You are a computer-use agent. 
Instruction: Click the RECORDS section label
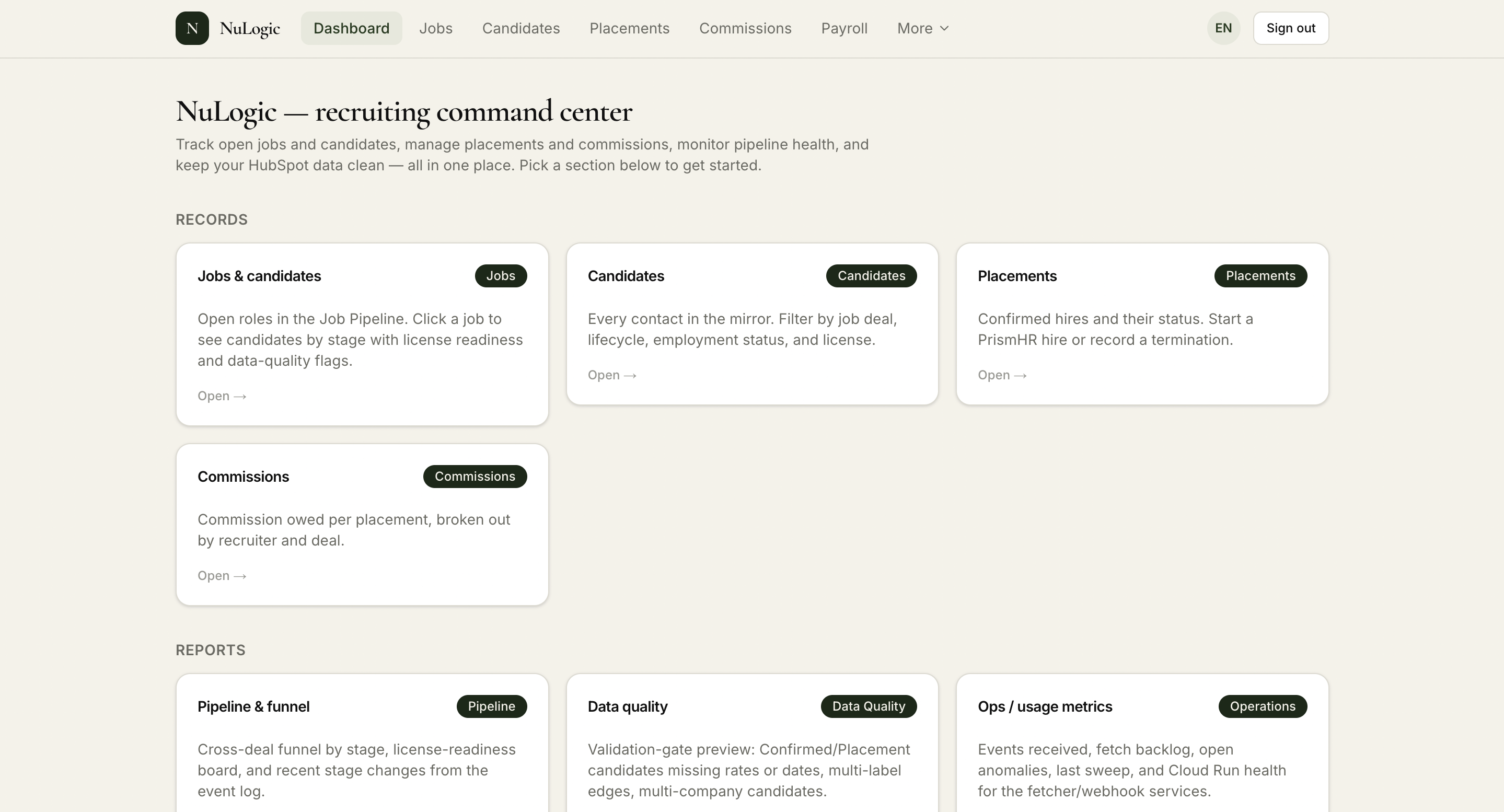211,219
